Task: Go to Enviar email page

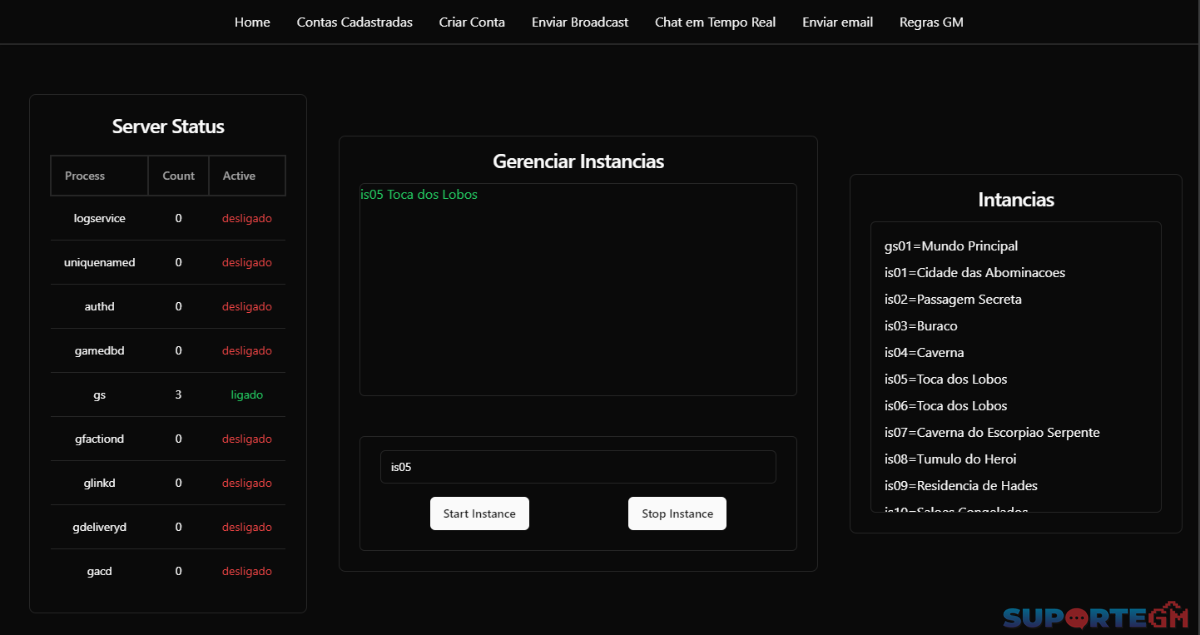Action: 837,22
